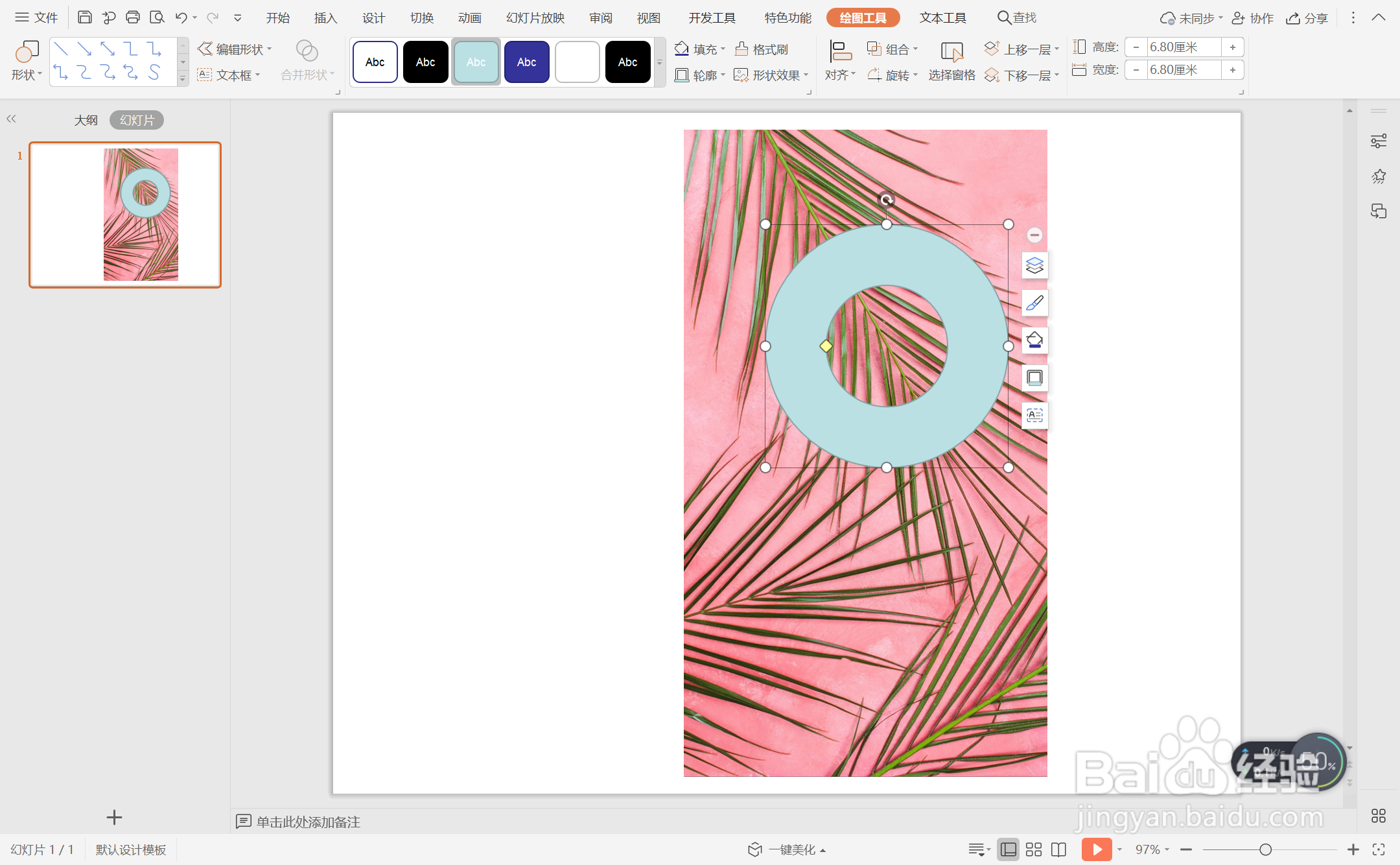Select the straight line shape
Viewport: 1400px width, 865px height.
(x=61, y=49)
